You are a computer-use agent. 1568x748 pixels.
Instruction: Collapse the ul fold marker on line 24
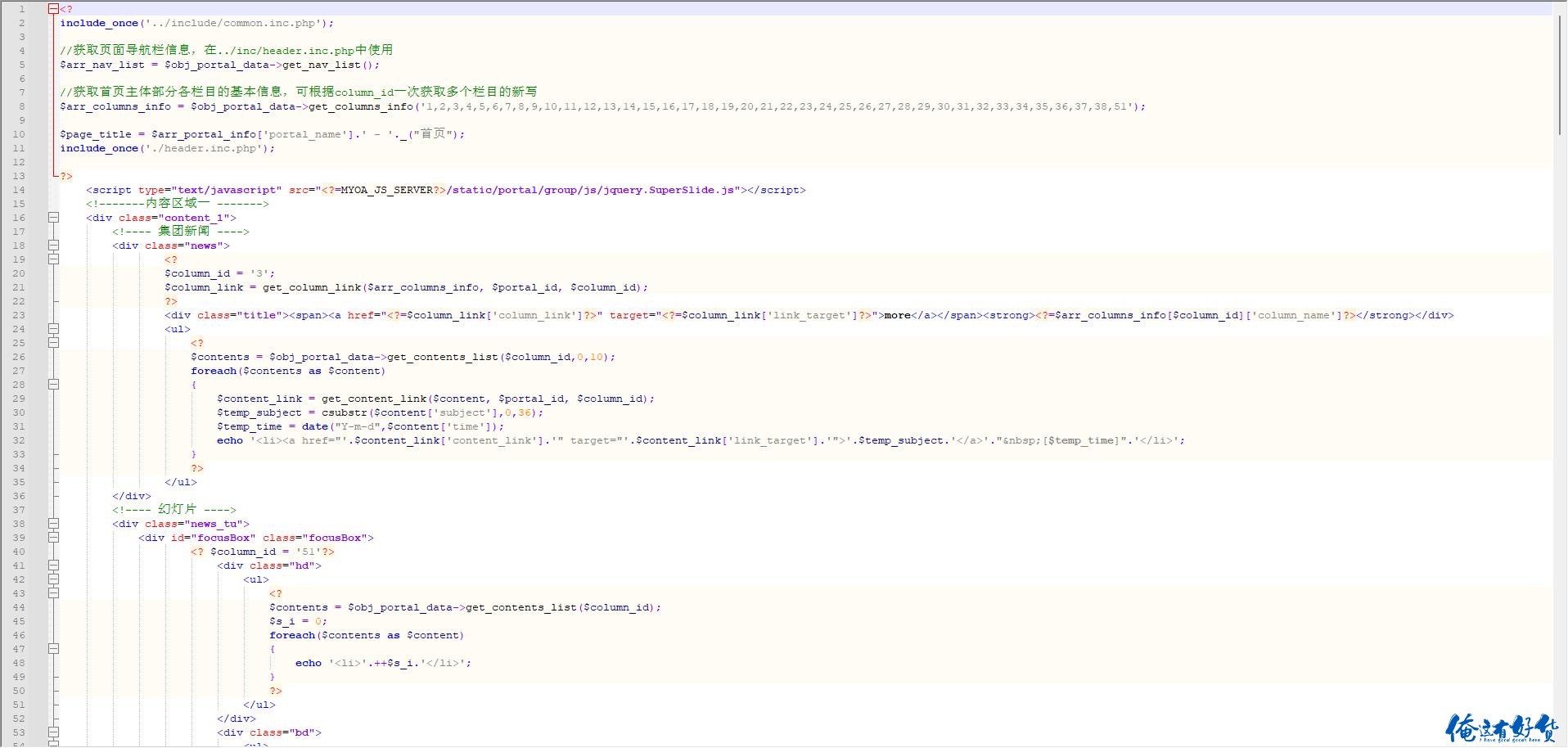coord(53,329)
